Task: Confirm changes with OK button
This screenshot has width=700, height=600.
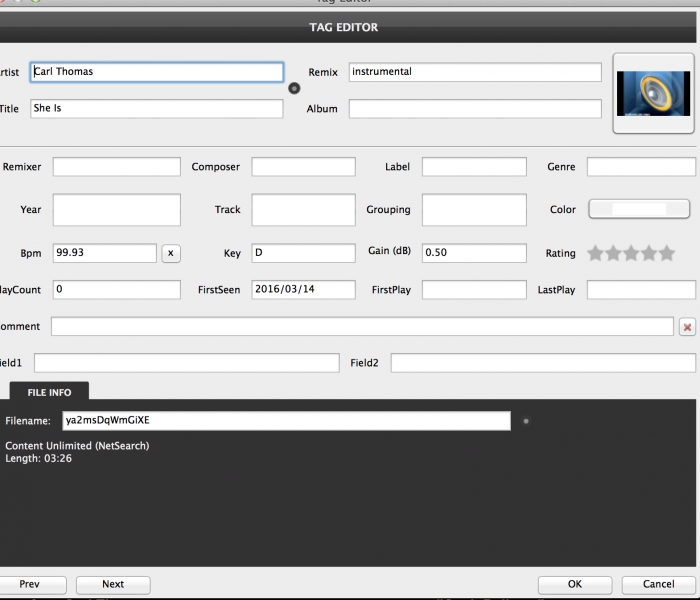Action: pos(574,584)
